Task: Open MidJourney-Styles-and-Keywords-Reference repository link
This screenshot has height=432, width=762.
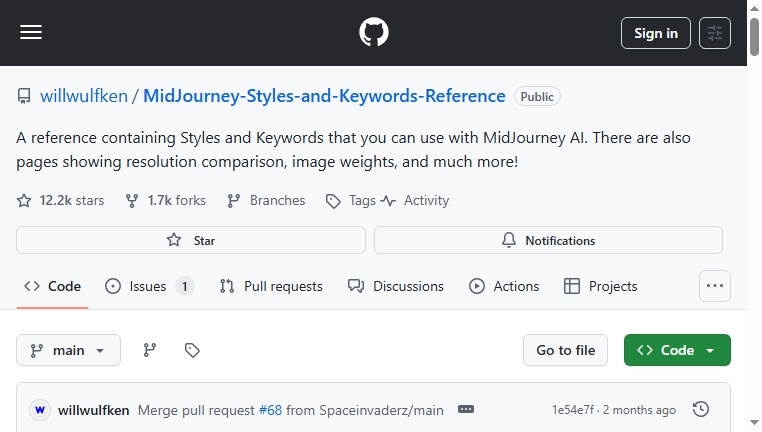Action: point(324,96)
